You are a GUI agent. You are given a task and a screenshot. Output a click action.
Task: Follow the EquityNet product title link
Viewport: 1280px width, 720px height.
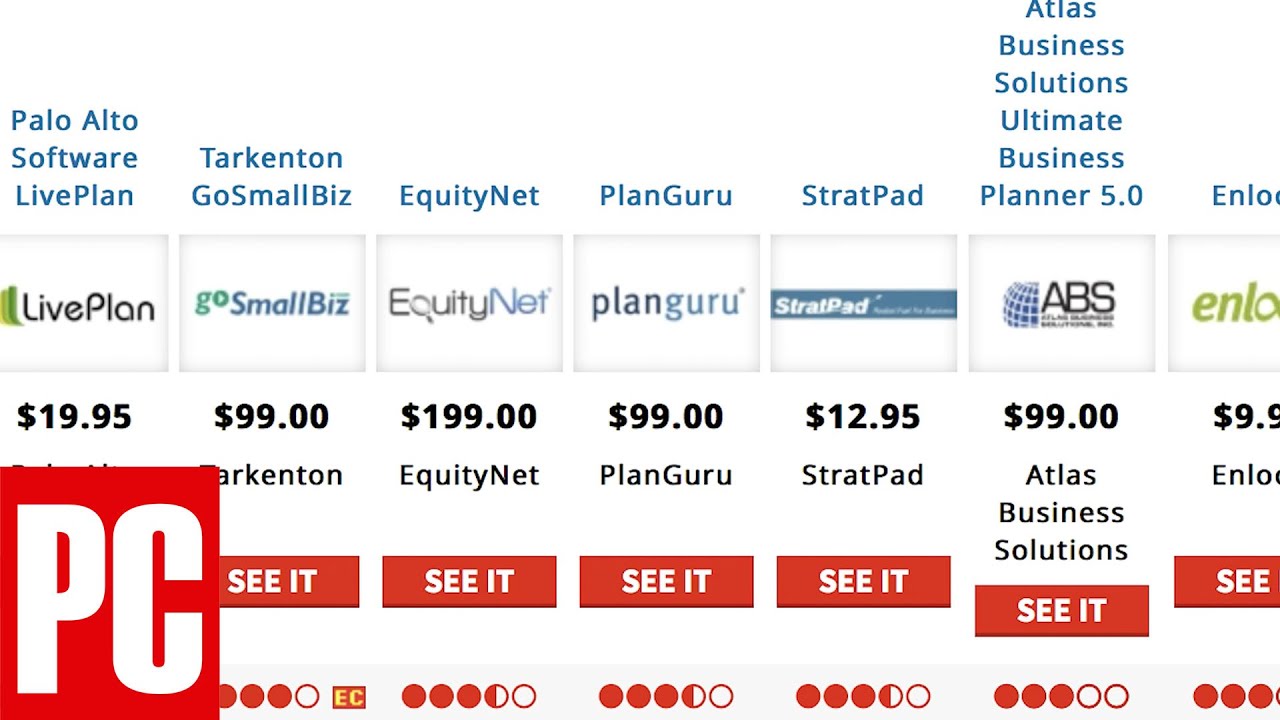469,195
